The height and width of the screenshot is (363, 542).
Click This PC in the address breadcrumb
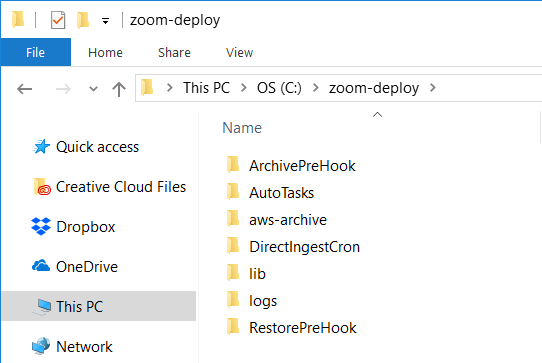[x=206, y=88]
